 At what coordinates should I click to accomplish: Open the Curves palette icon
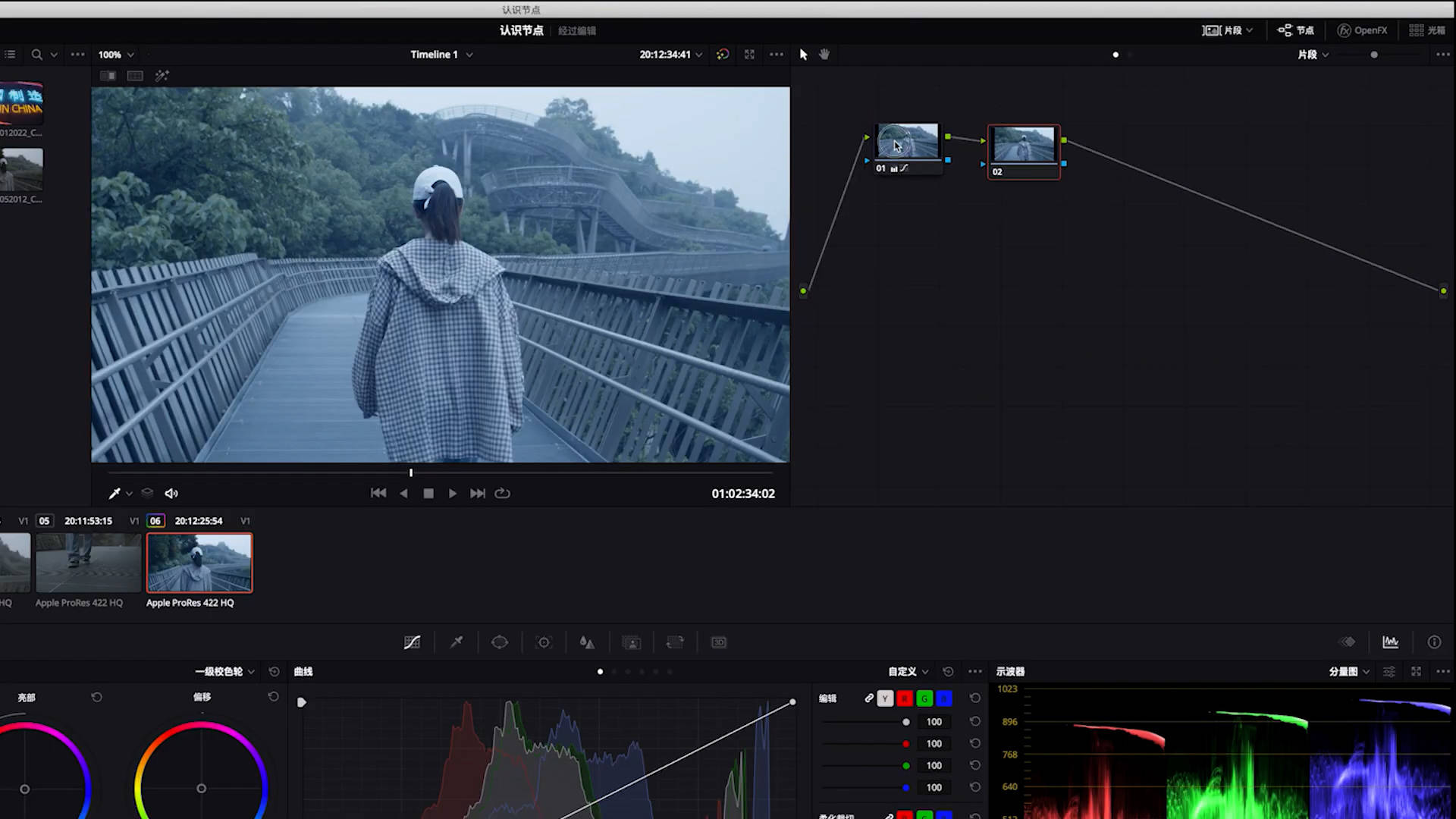pos(412,642)
